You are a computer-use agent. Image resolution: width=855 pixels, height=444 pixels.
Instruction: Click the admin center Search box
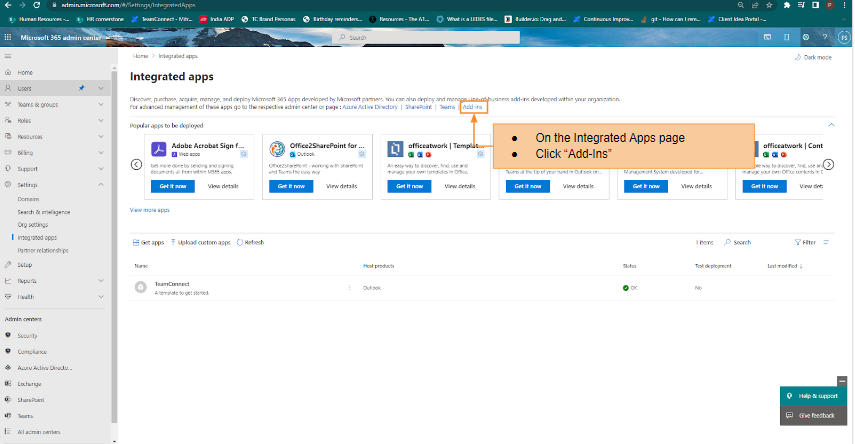[426, 37]
